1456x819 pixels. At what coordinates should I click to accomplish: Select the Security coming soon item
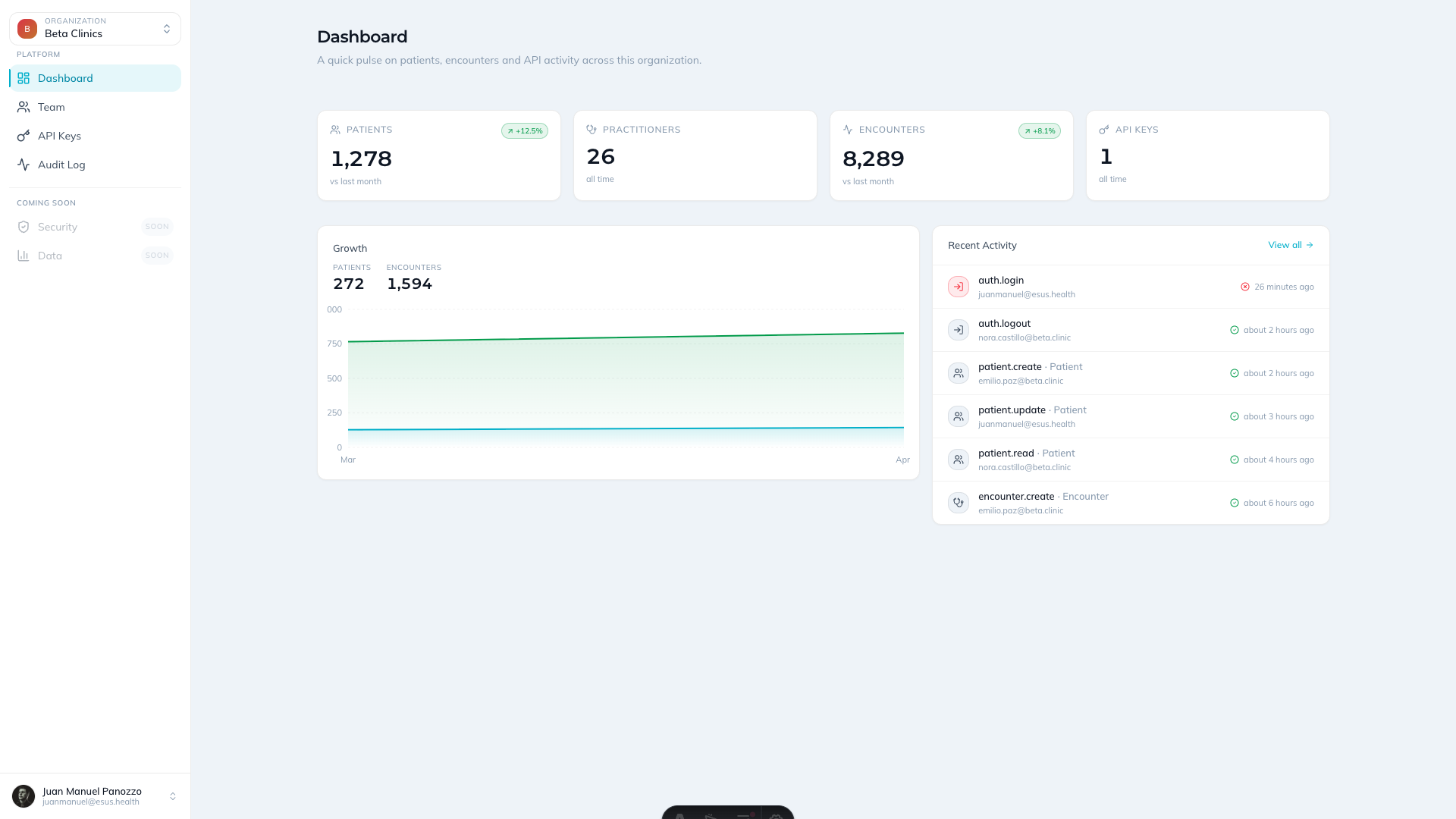(96, 227)
